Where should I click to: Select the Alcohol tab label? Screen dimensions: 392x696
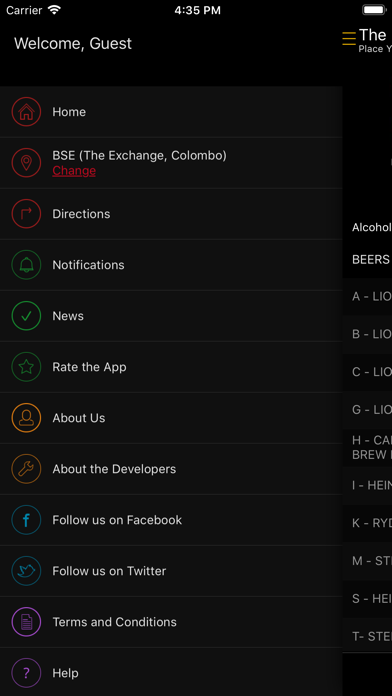click(372, 228)
